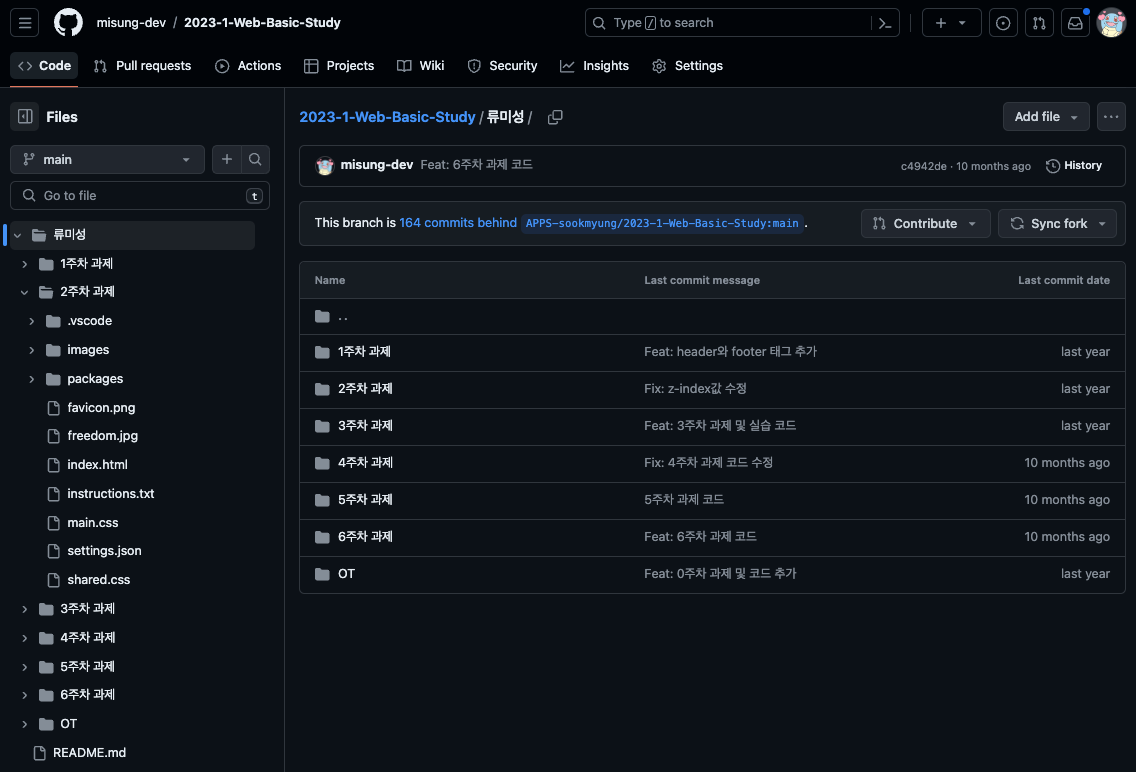This screenshot has width=1136, height=772.
Task: Expand the Add file dropdown
Action: 1045,117
